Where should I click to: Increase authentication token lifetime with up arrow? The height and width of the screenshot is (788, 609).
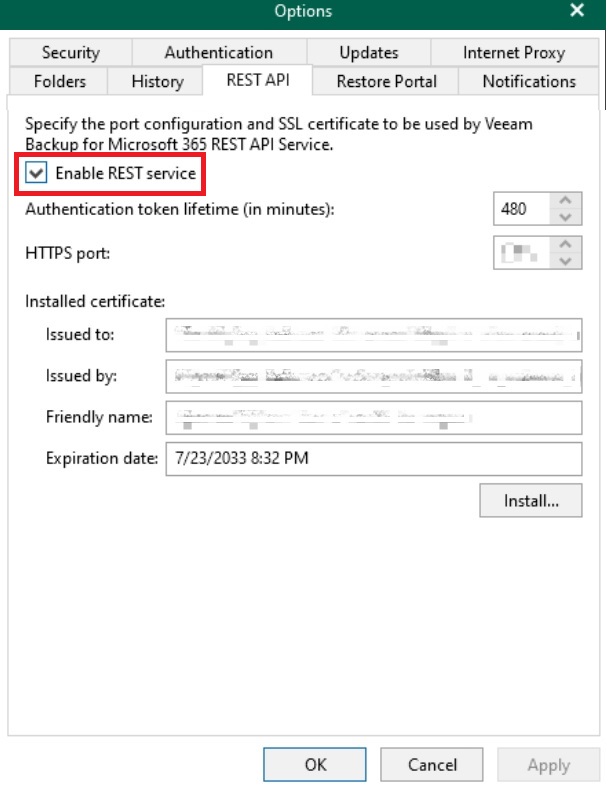(x=565, y=201)
